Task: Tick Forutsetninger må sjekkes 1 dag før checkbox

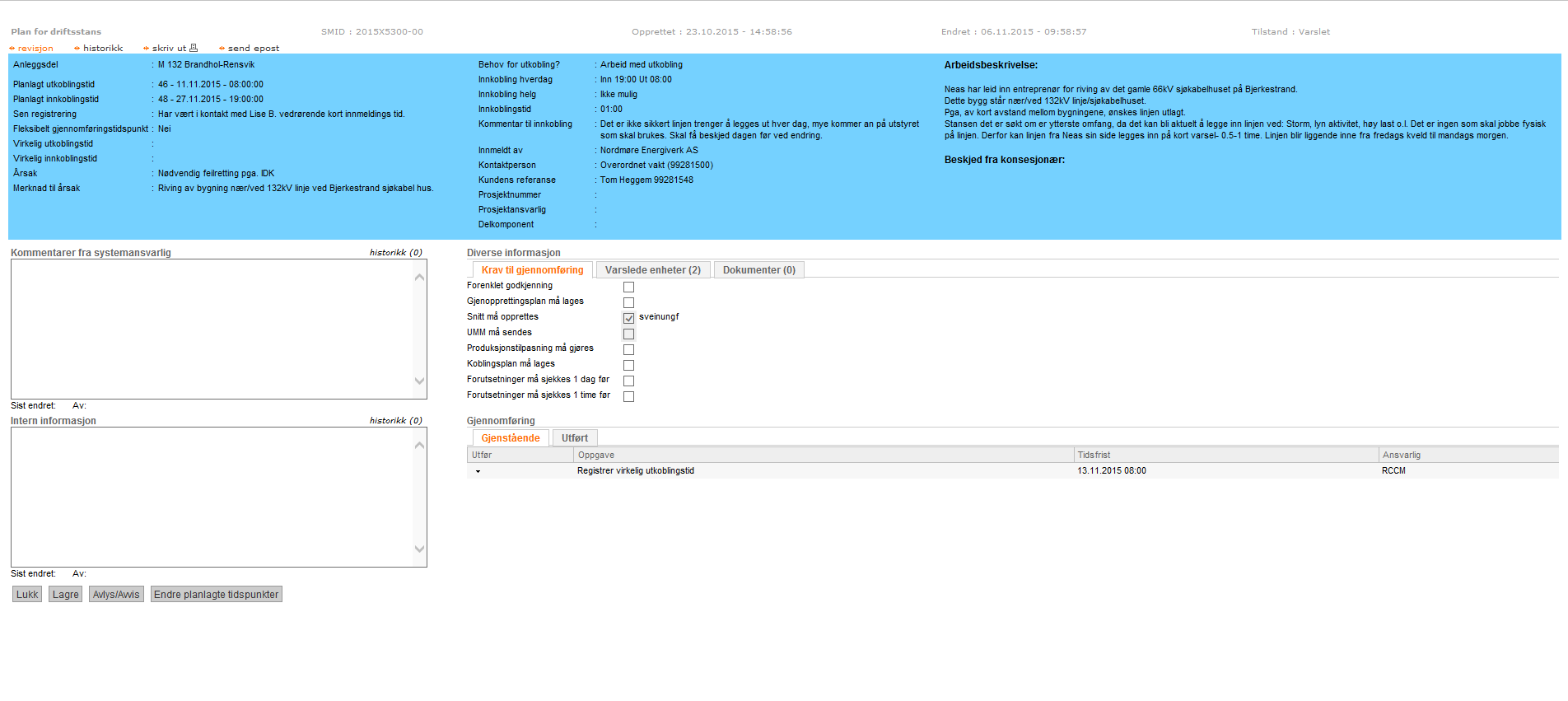Action: [629, 381]
